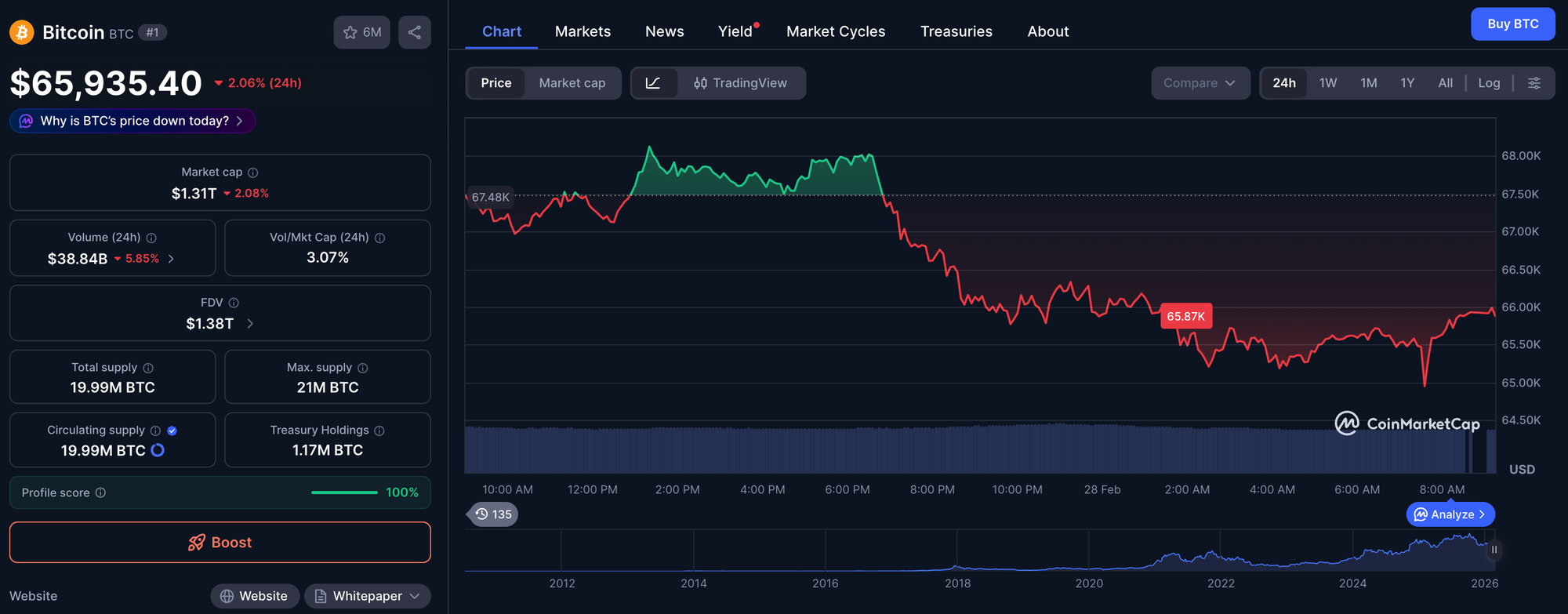The image size is (1568, 614).
Task: Toggle the Log scale option
Action: [x=1489, y=83]
